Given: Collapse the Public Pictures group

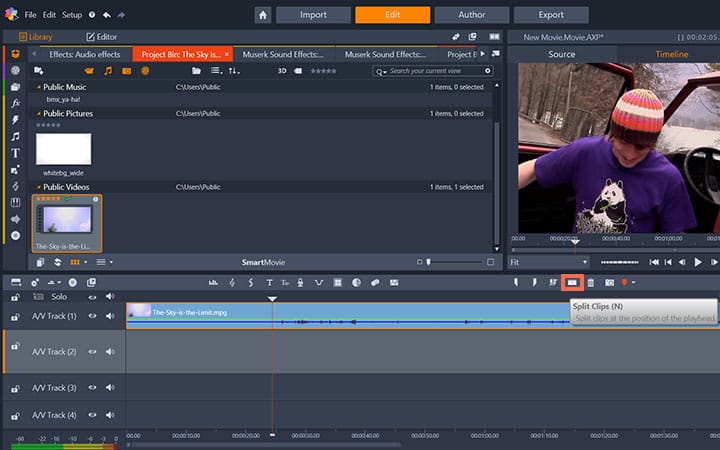Looking at the screenshot, I should (39, 113).
